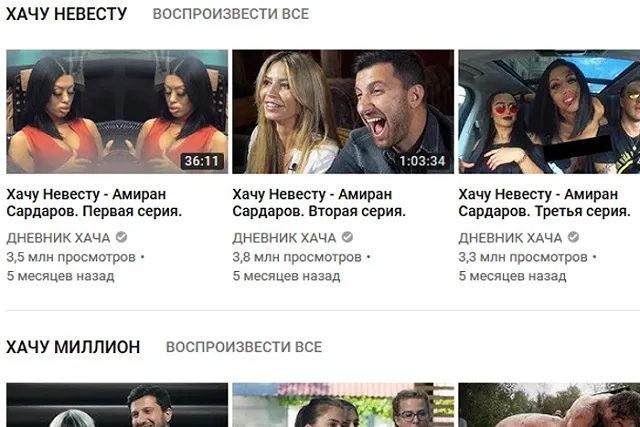The image size is (640, 427).
Task: Open the ХАЧУ МИЛЛИОН playlist heading
Action: (x=73, y=347)
